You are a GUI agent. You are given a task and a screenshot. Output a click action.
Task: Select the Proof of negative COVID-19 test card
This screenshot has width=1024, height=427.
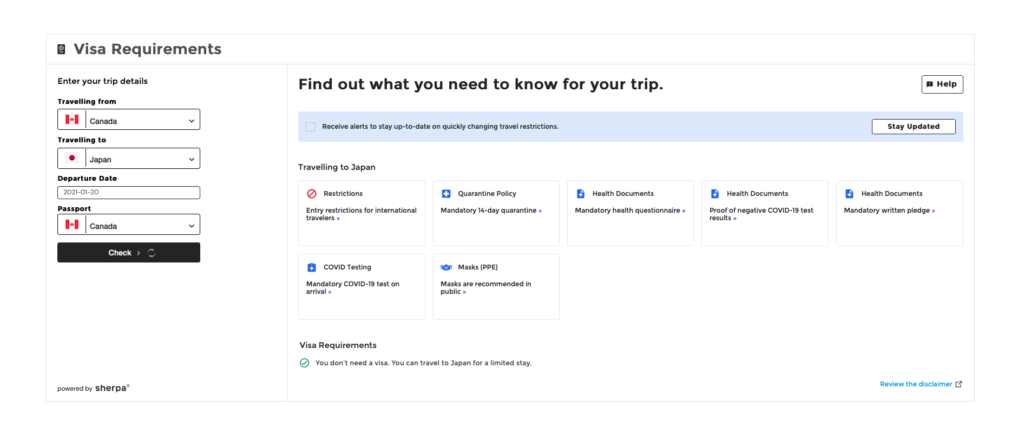765,213
